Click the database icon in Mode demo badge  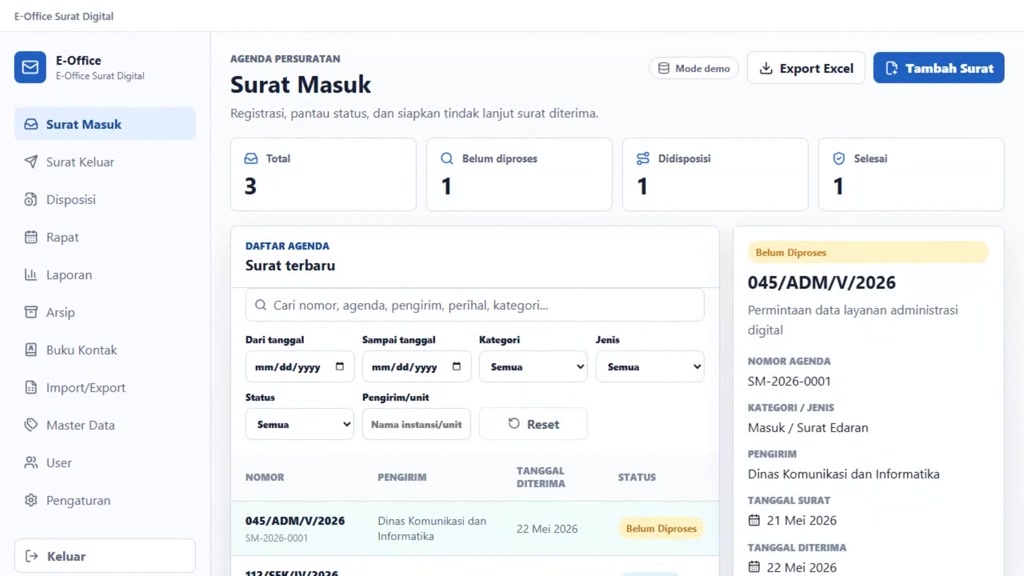tap(664, 68)
